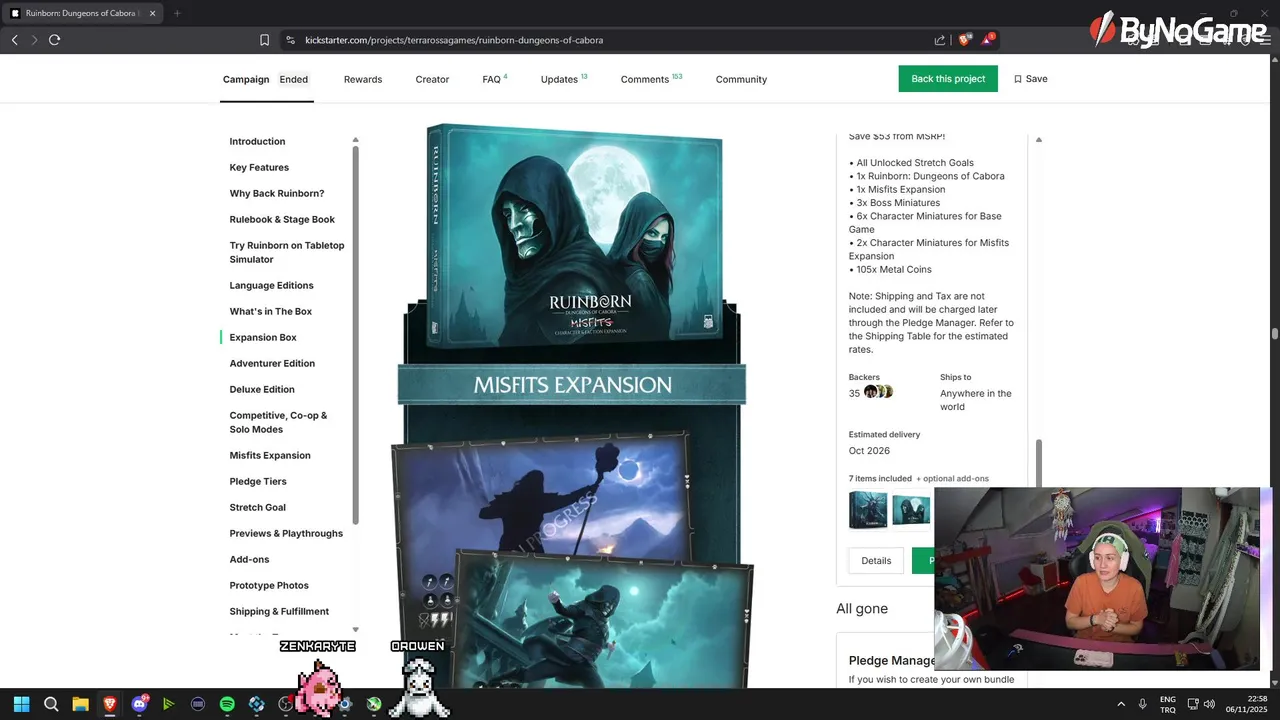
Task: Click the site info icon before URL
Action: point(290,40)
